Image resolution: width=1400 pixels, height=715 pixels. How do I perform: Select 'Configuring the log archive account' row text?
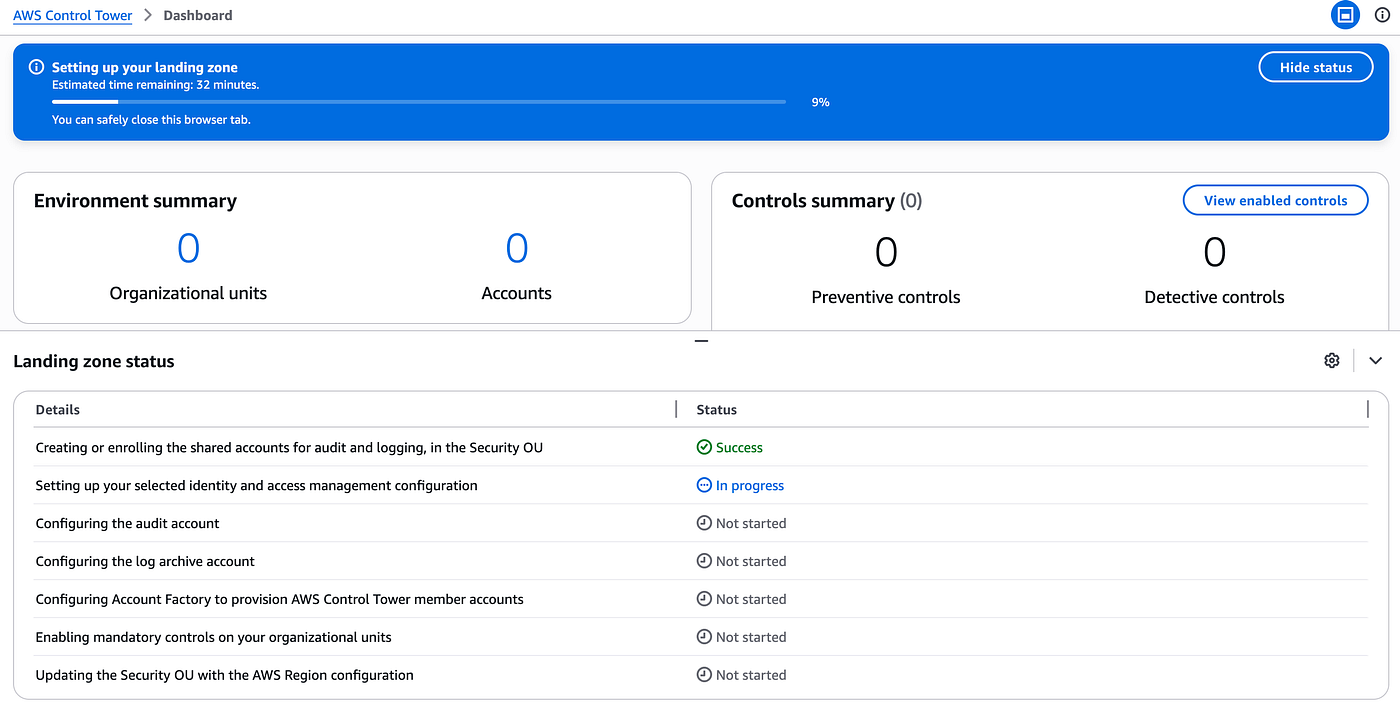[145, 561]
